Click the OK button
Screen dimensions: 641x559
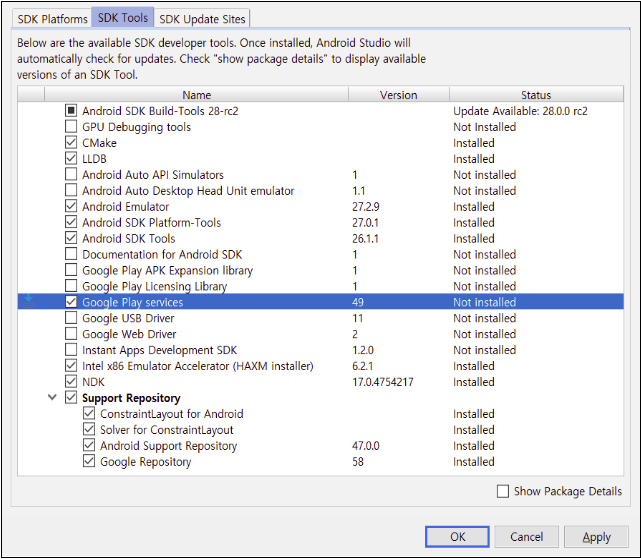(x=457, y=537)
